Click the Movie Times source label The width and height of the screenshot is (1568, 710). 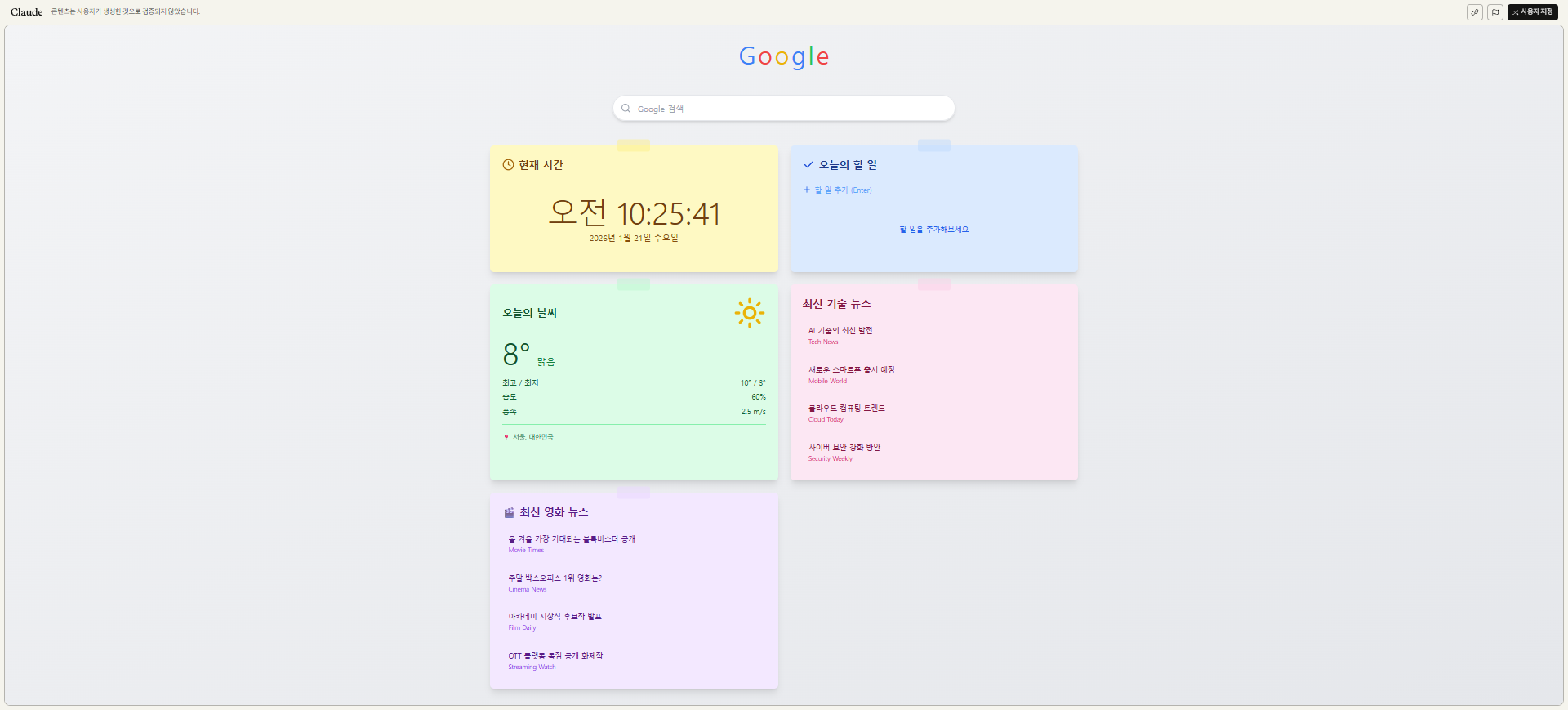(526, 551)
